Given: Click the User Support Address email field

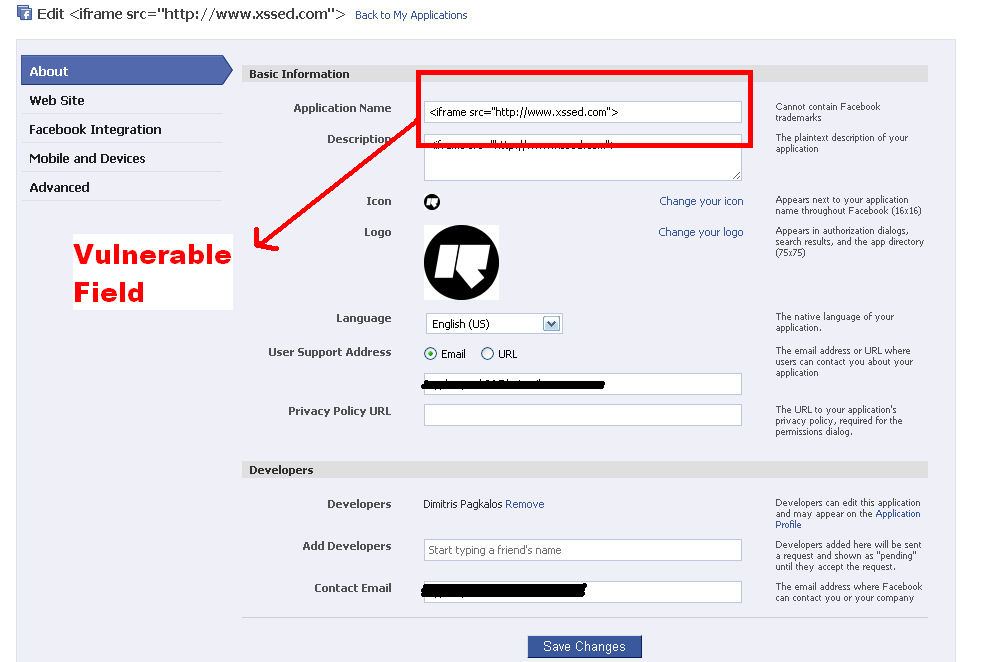Looking at the screenshot, I should click(582, 384).
